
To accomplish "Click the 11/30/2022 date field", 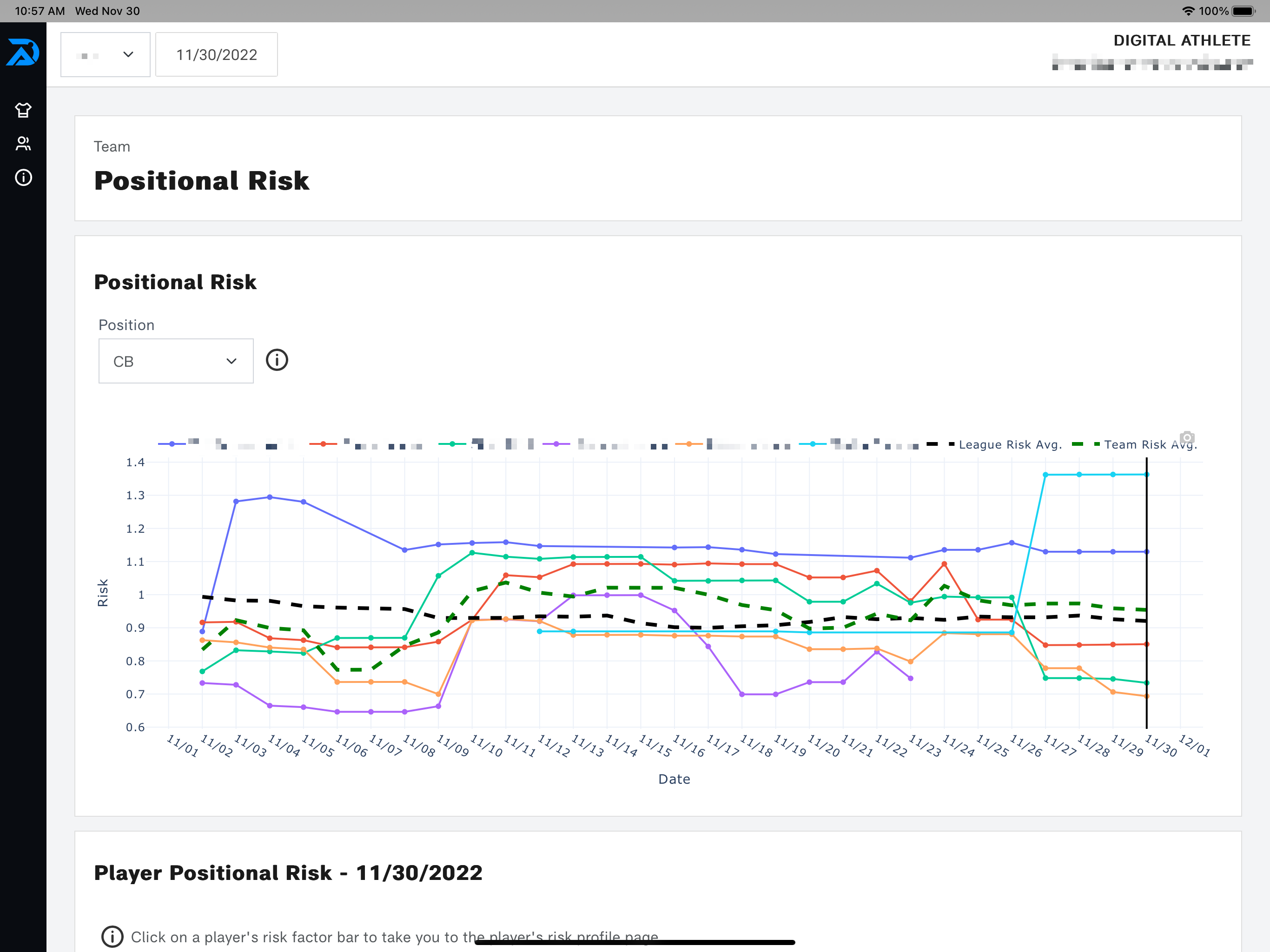I will point(217,54).
